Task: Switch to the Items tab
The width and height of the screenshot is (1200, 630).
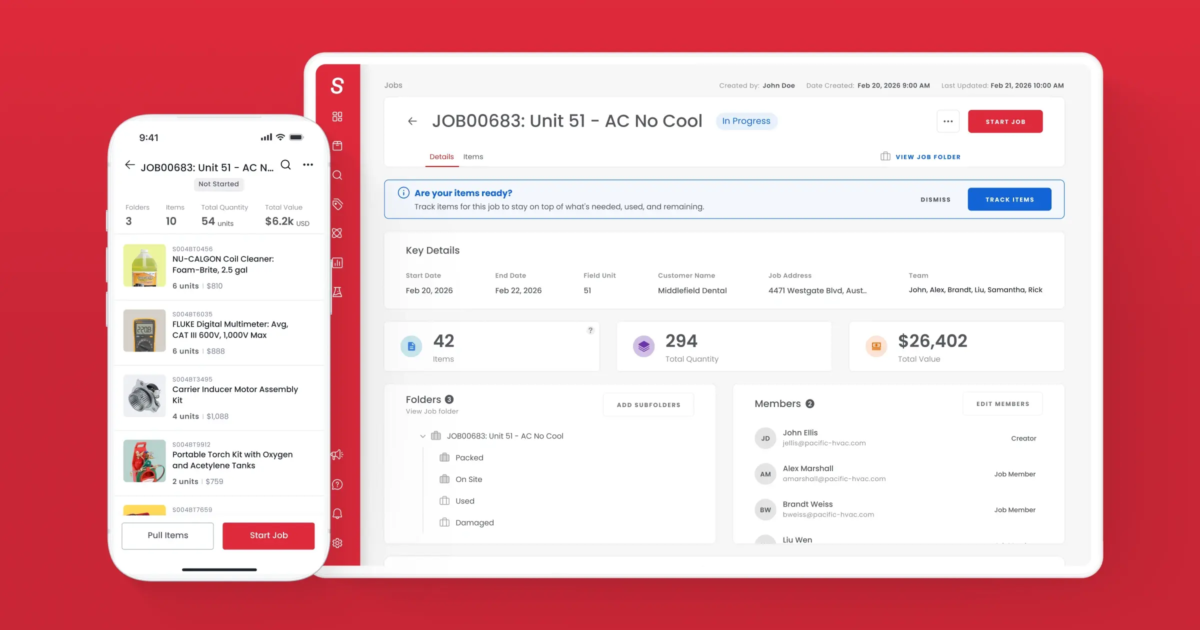Action: 473,157
